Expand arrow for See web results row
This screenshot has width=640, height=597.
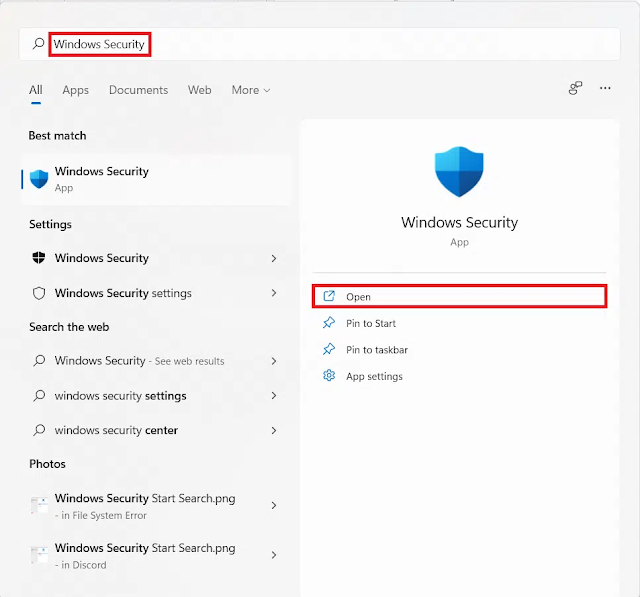point(274,361)
